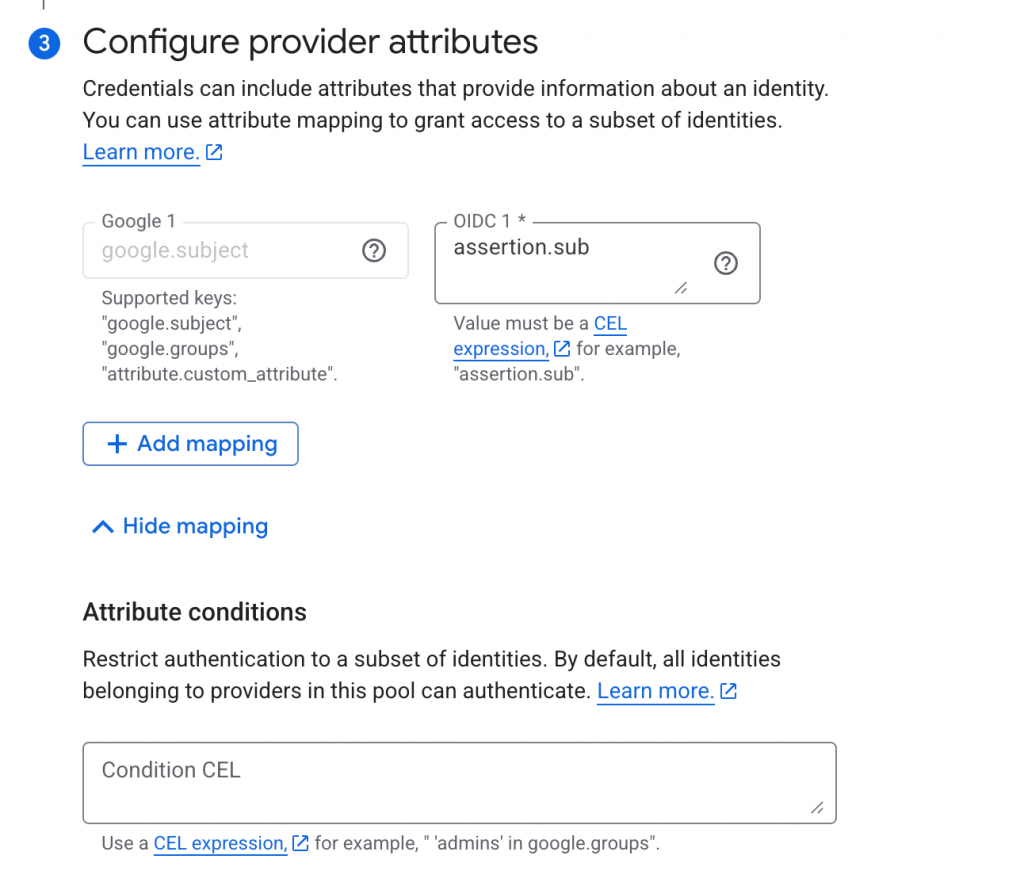Open the Learn more link under provider attributes
Screen dimensions: 1024x886
(x=140, y=152)
